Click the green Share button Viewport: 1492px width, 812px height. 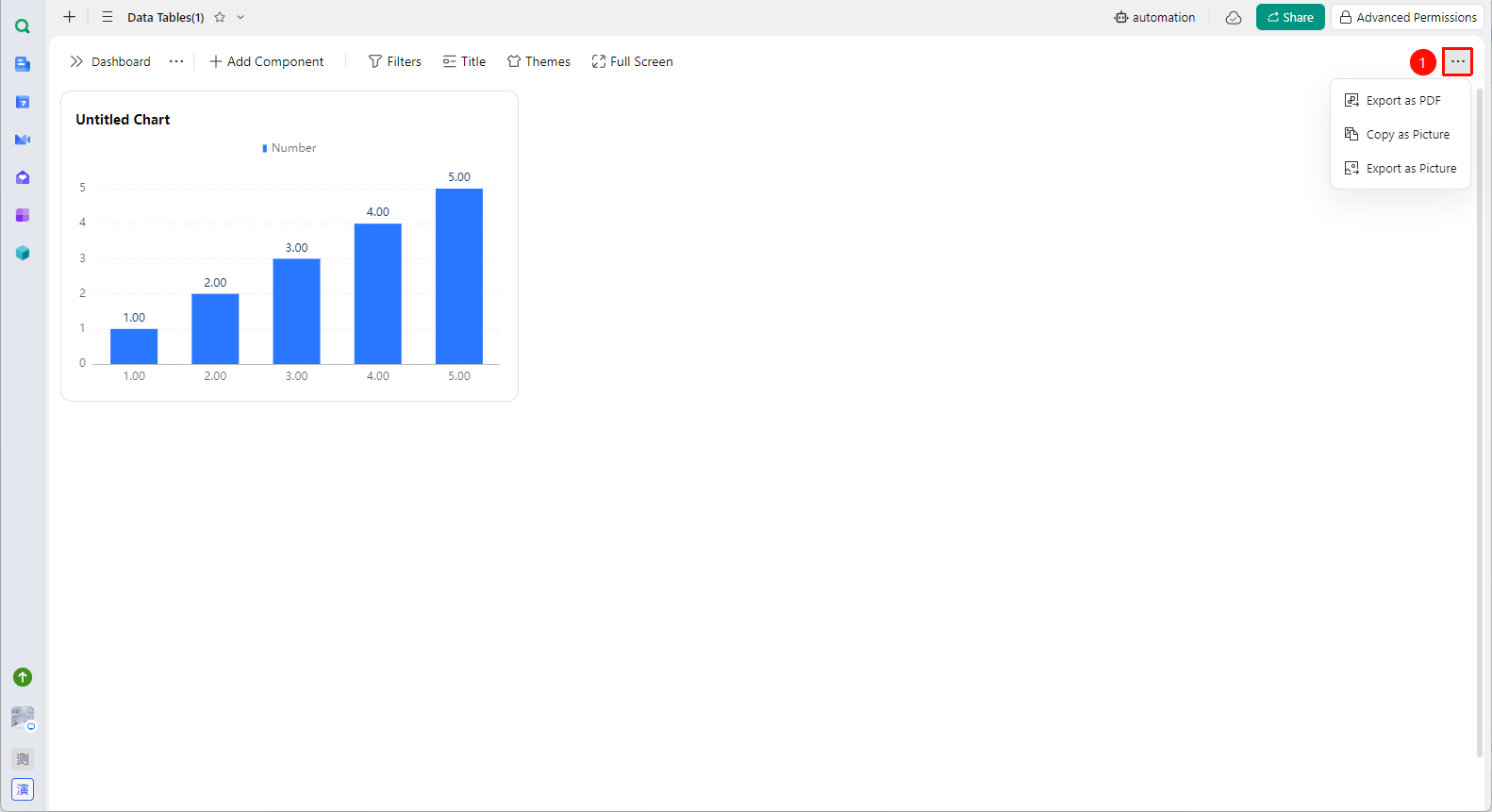pos(1290,17)
